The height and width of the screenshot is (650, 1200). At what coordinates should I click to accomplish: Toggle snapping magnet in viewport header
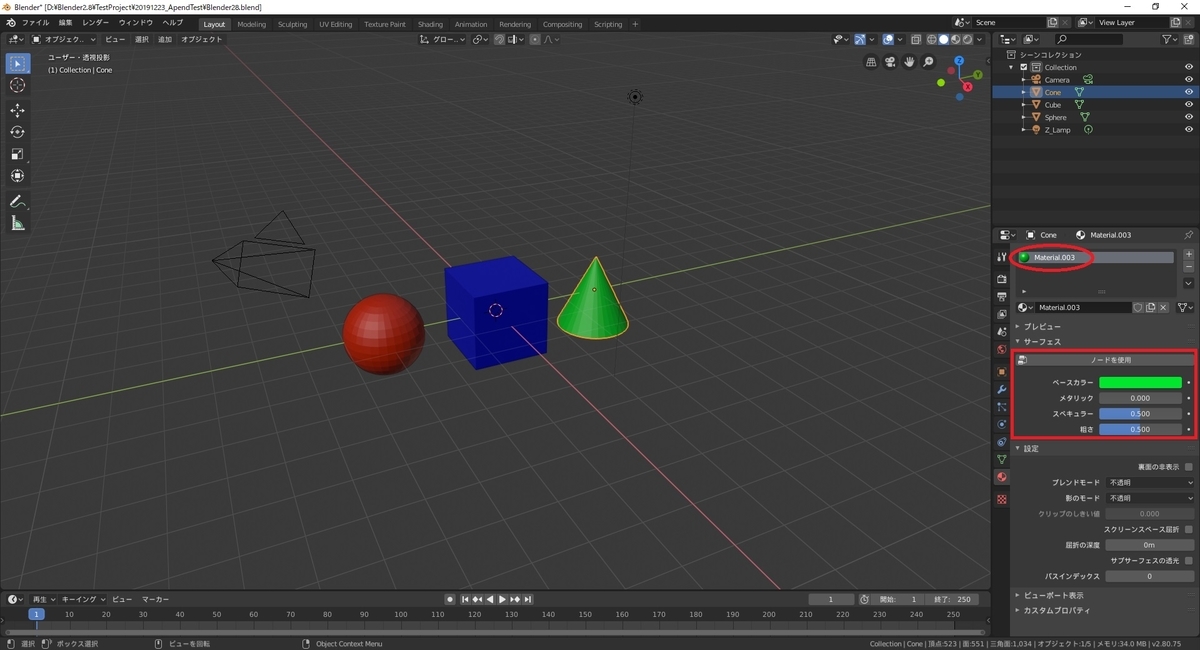497,40
